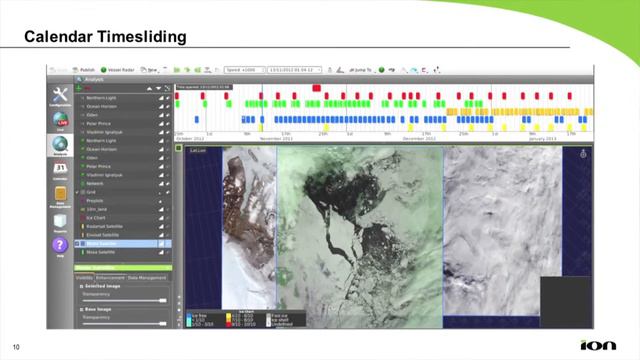
Task: Add a layer with green plus icon
Action: 79,88
